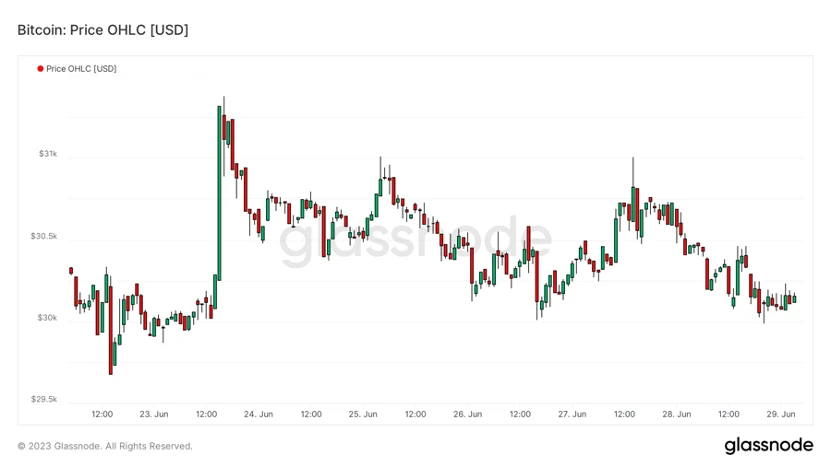The width and height of the screenshot is (832, 468).
Task: Select the $30k y-axis label
Action: tap(48, 318)
